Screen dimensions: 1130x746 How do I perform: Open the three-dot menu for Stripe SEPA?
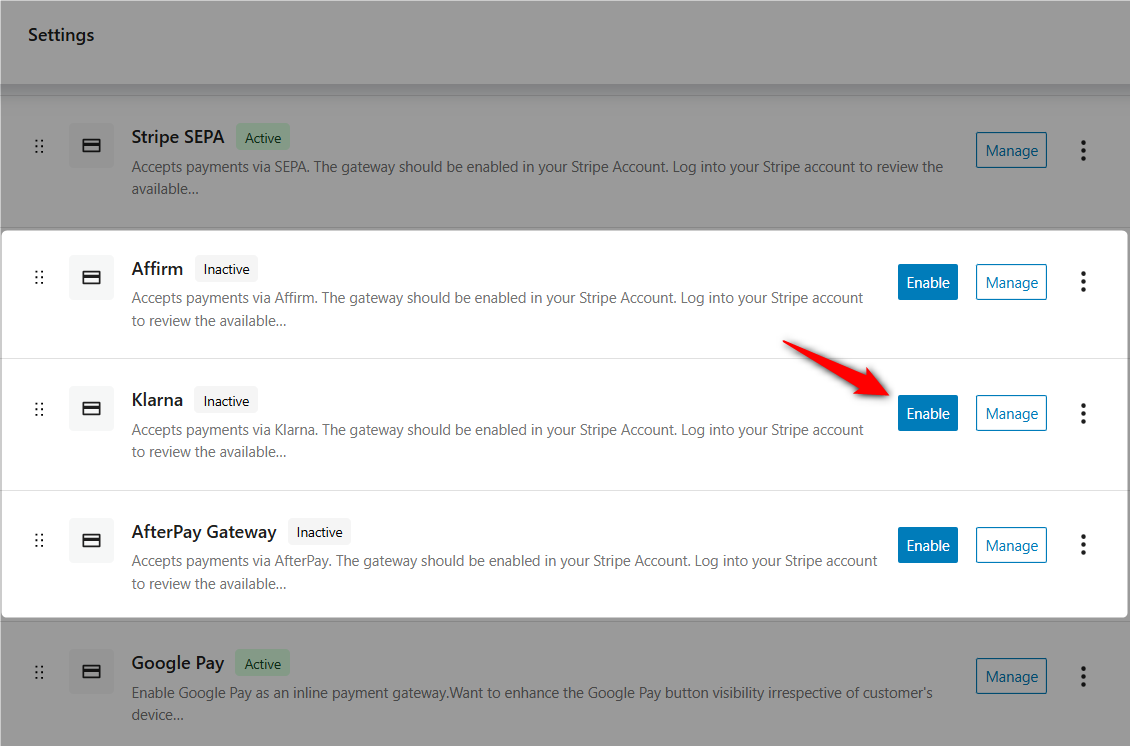click(1083, 150)
